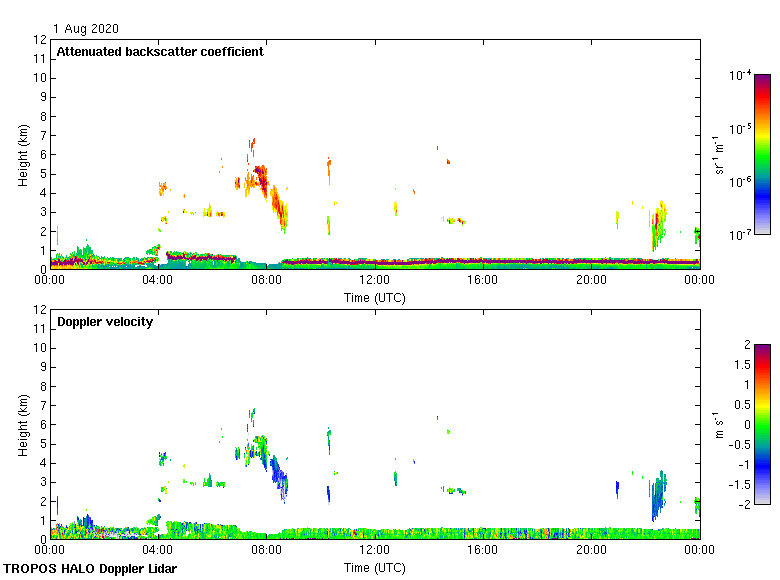This screenshot has height=580, width=780.
Task: Select the "Attenuated backscatter coefficient" plot title
Action: pos(160,52)
